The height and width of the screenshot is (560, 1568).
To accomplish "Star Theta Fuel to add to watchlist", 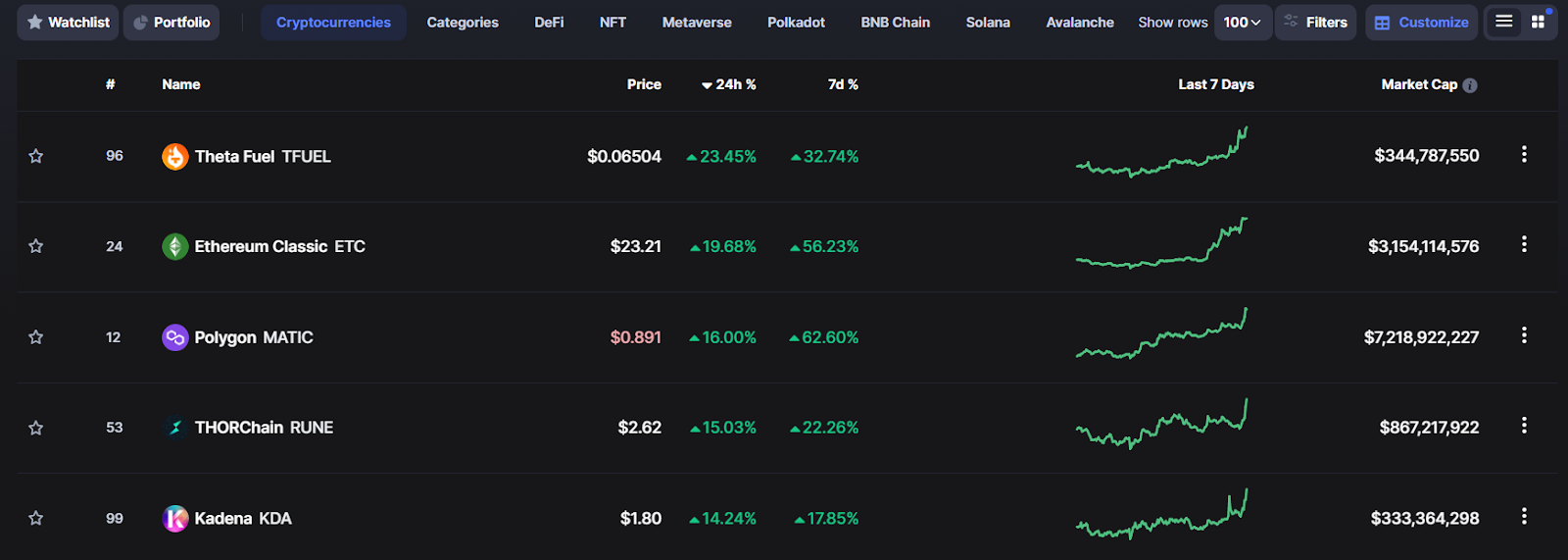I will coord(36,156).
